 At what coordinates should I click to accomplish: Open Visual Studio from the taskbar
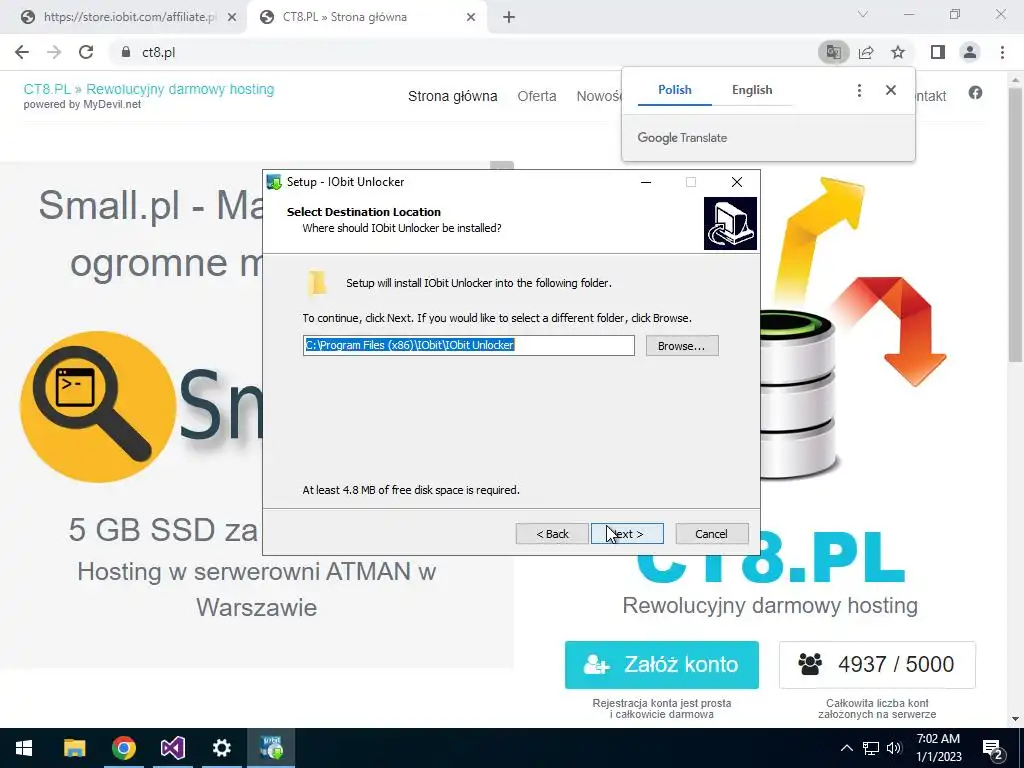(173, 748)
